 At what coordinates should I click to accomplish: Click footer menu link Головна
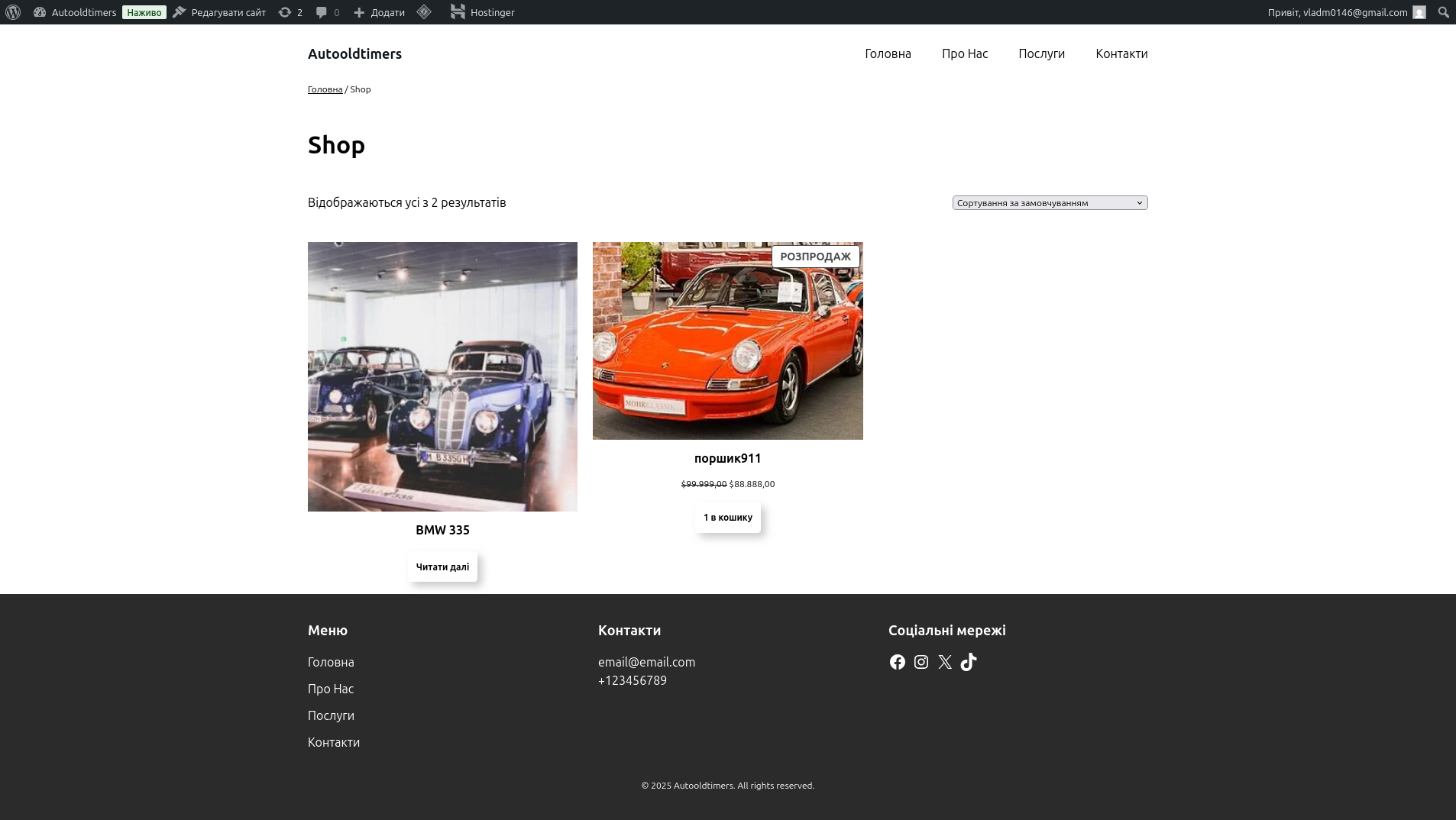pos(331,662)
